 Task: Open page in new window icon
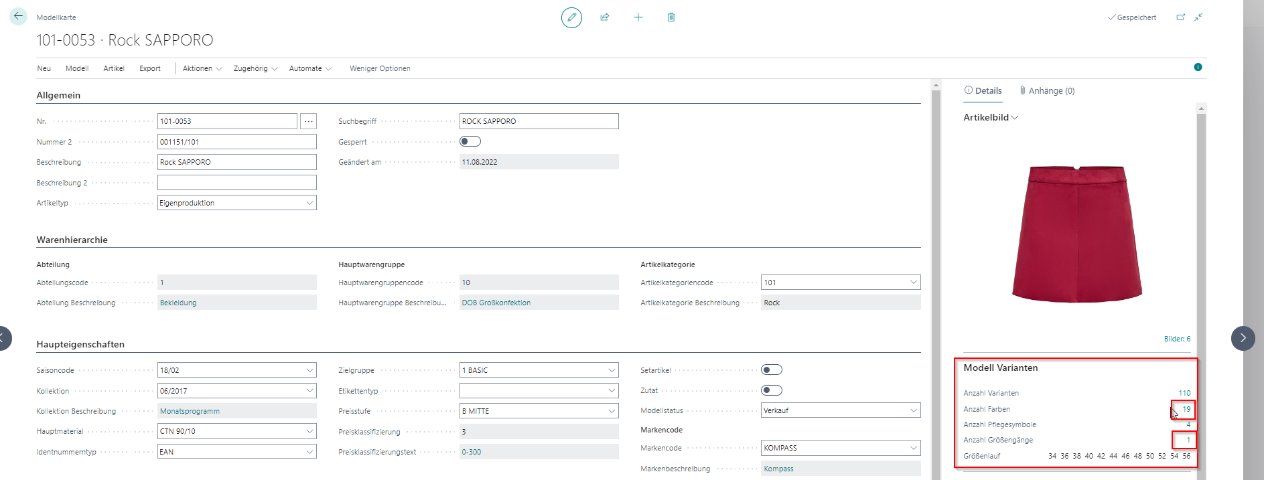pyautogui.click(x=1180, y=17)
